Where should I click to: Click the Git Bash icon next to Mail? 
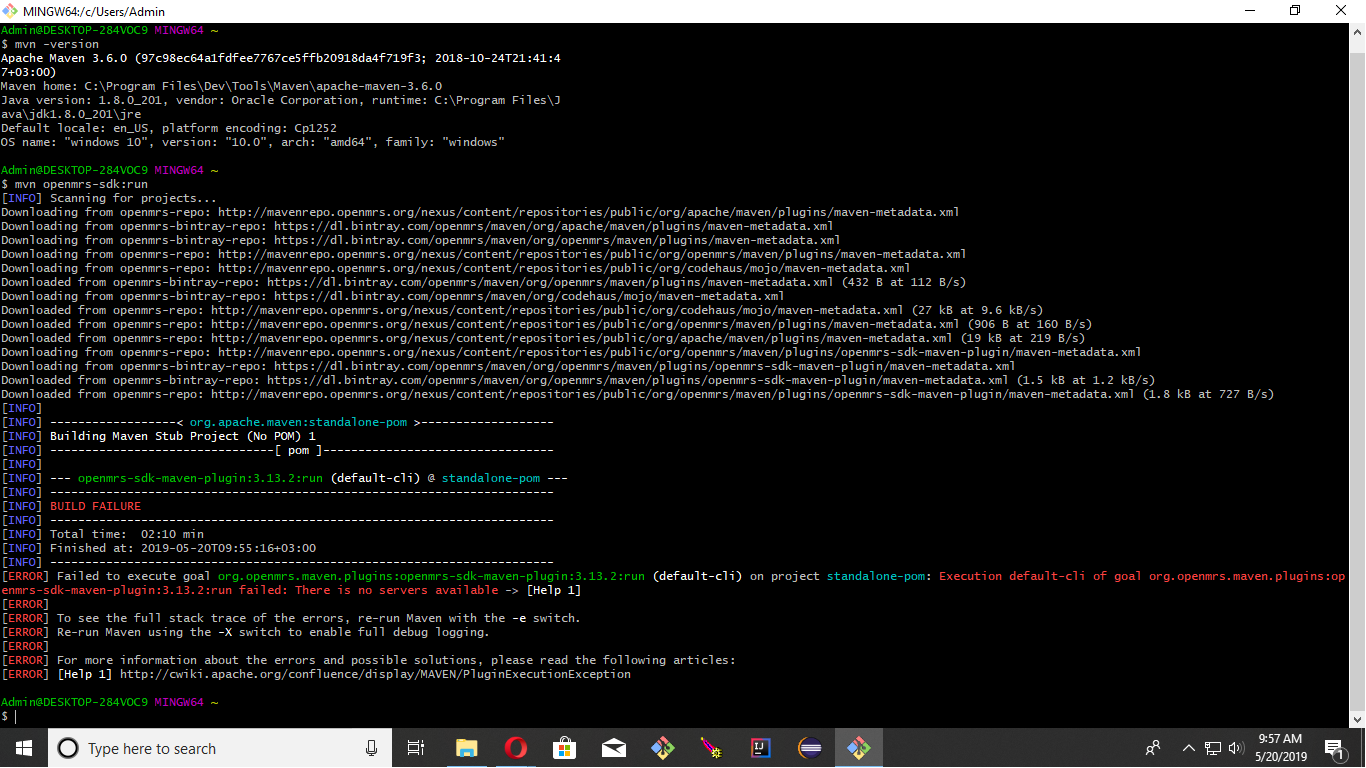click(662, 748)
